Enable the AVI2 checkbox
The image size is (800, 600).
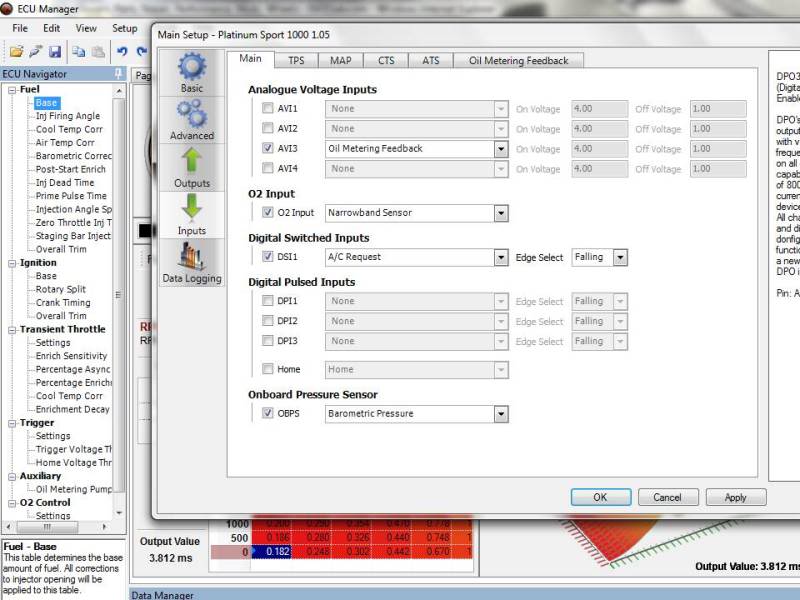(267, 128)
